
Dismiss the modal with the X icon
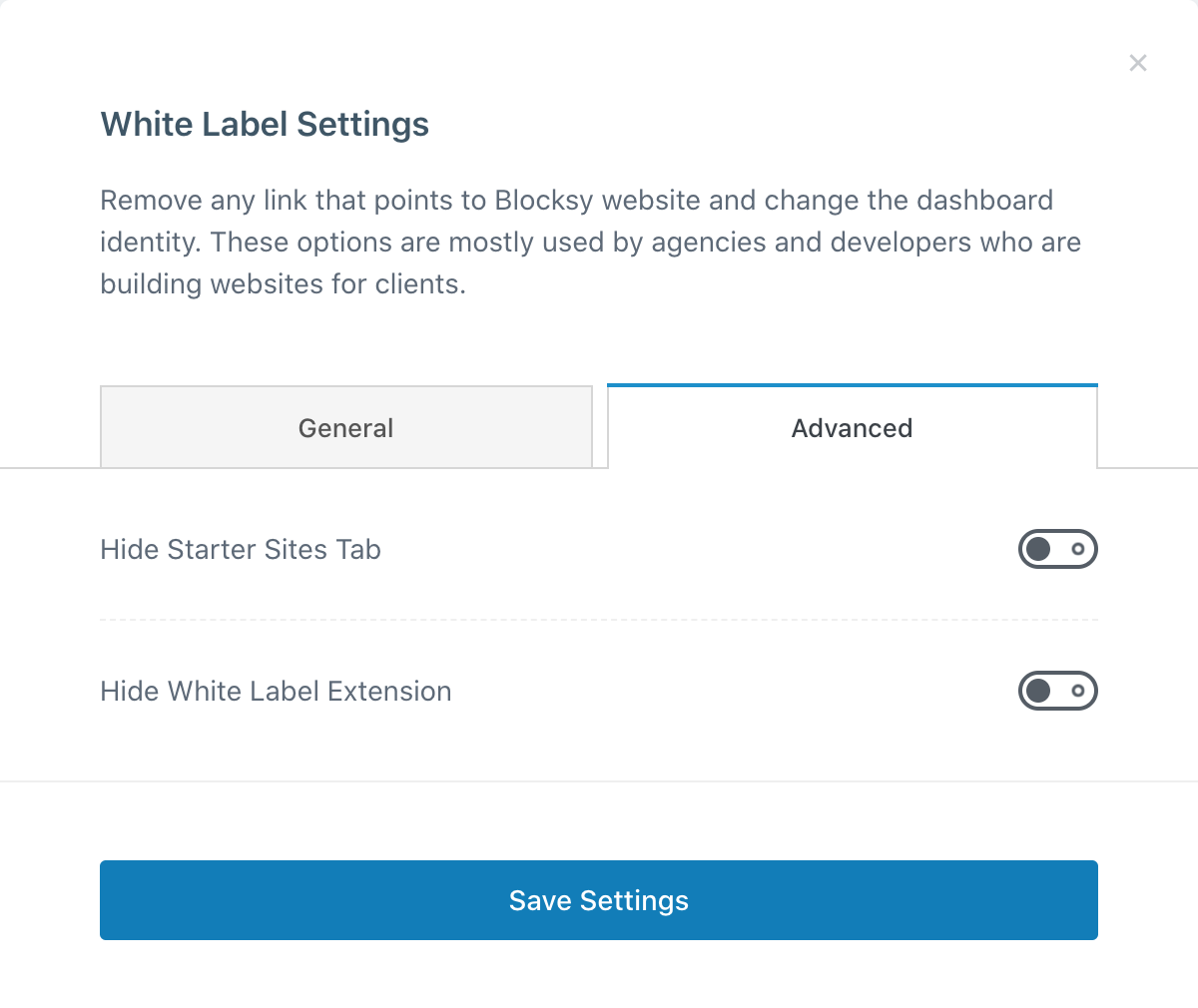(1137, 63)
